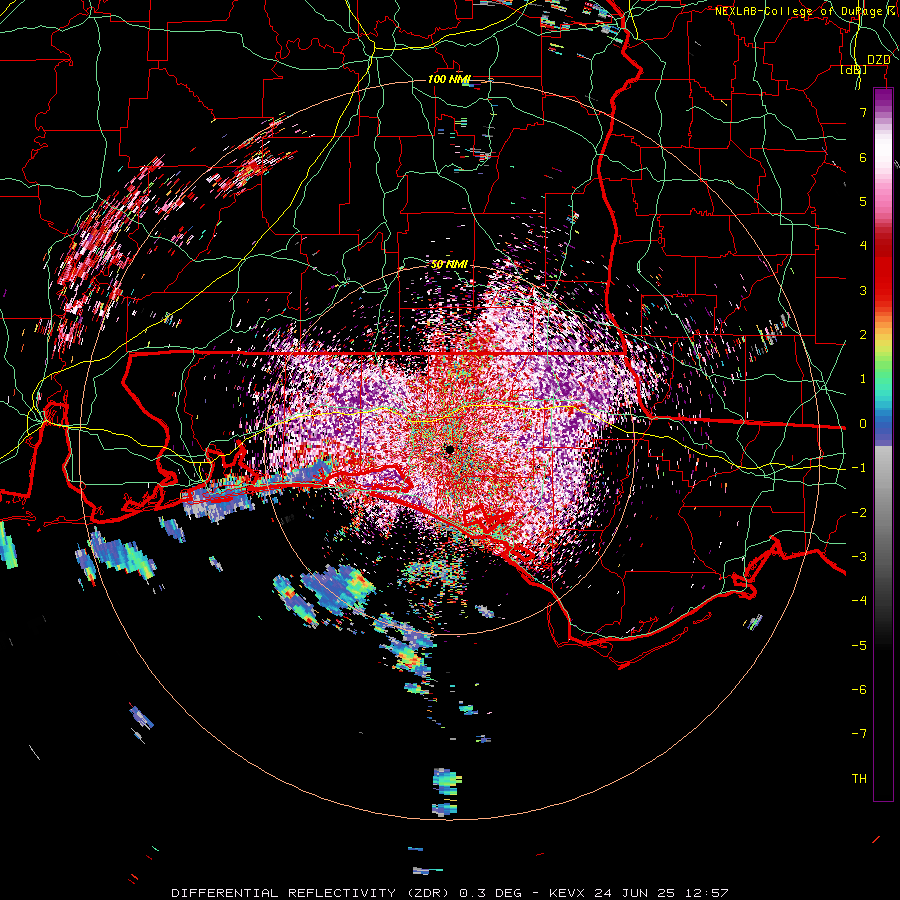Screen dimensions: 900x900
Task: Click the red segment of the color bar
Action: pos(883,270)
